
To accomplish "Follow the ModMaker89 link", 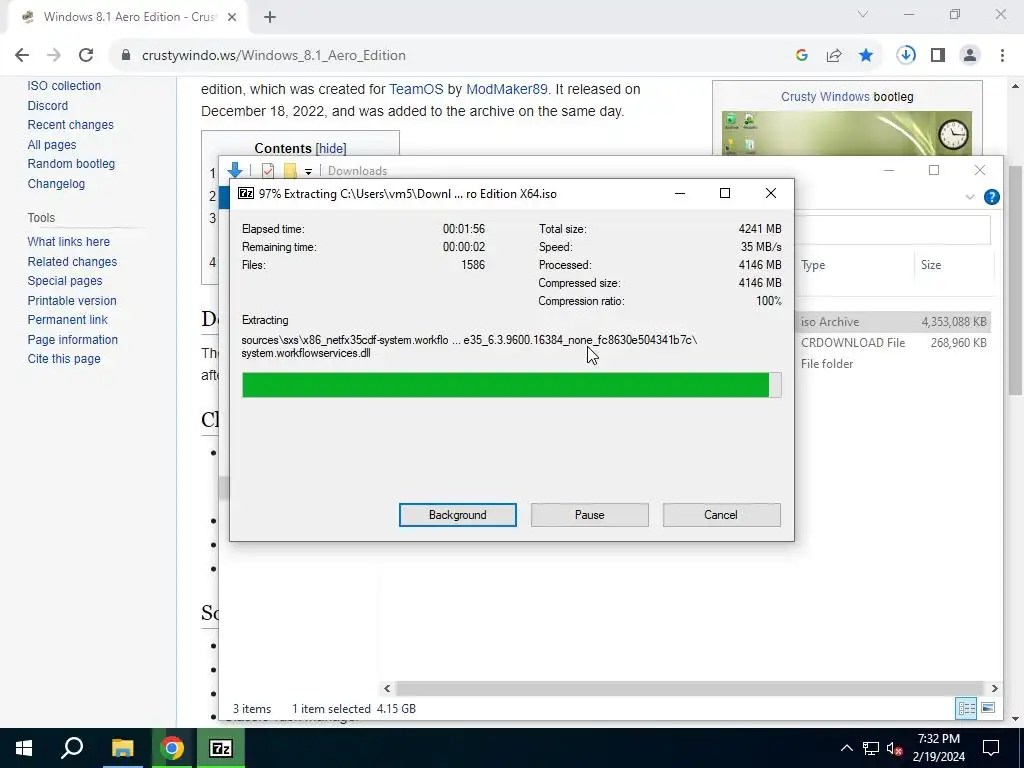I will 507,89.
